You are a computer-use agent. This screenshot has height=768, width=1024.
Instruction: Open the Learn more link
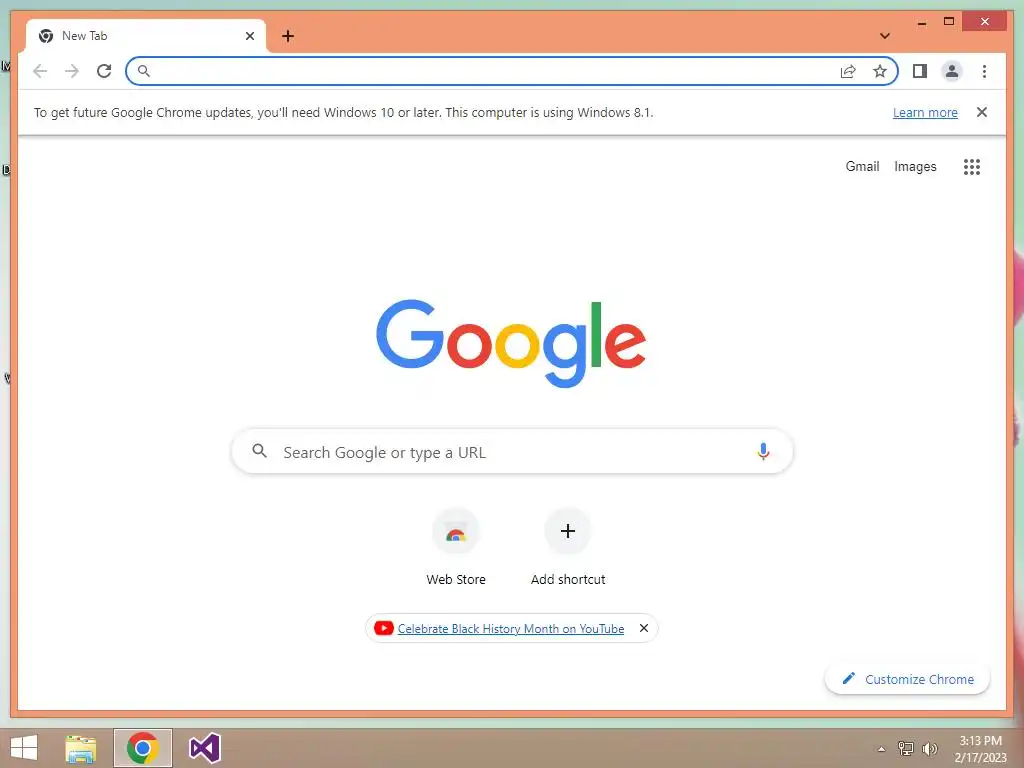click(925, 112)
